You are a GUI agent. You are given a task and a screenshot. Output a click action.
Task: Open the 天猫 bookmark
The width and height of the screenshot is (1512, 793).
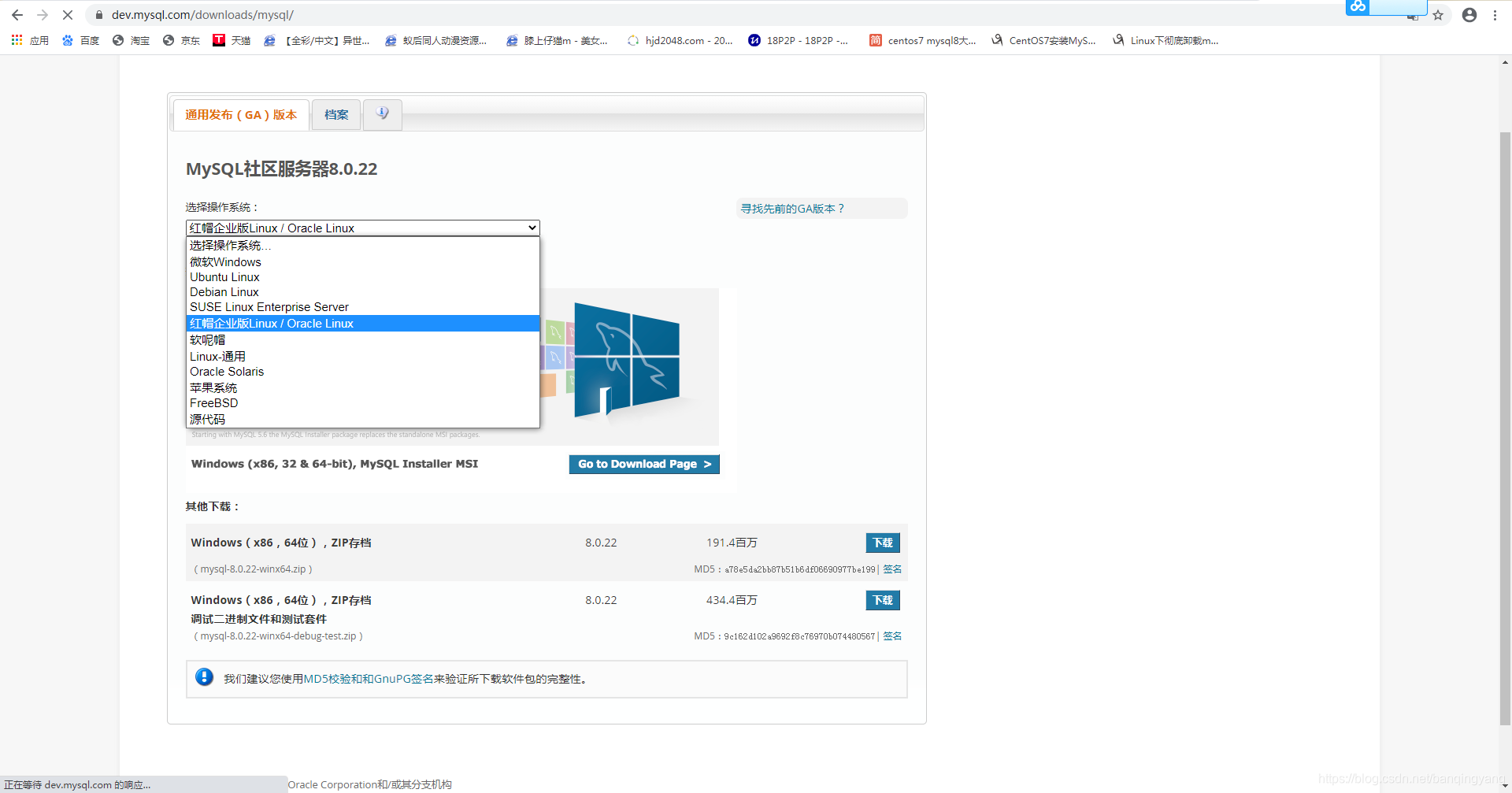pos(232,40)
